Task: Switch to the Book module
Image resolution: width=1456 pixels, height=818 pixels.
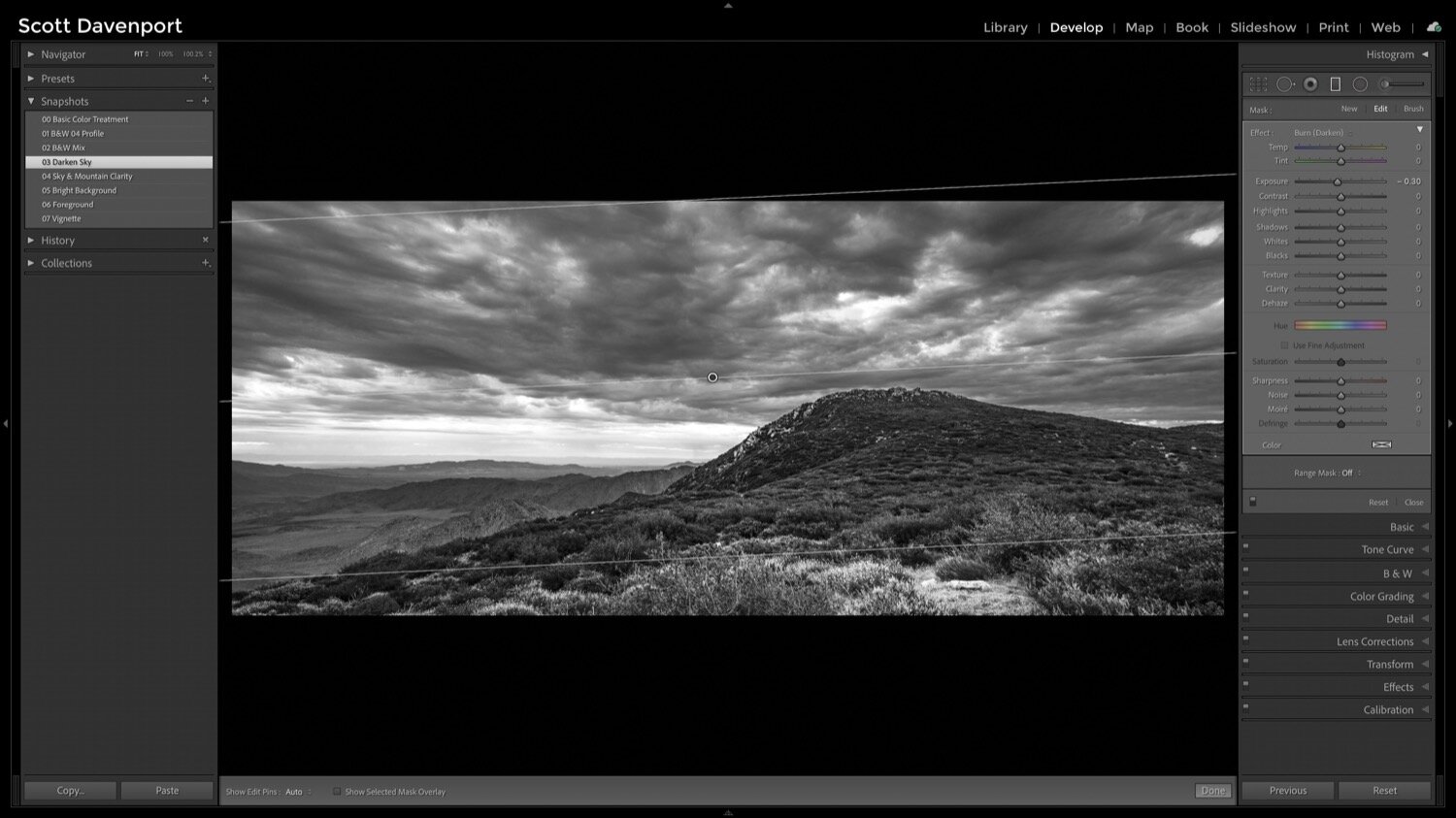Action: tap(1192, 27)
